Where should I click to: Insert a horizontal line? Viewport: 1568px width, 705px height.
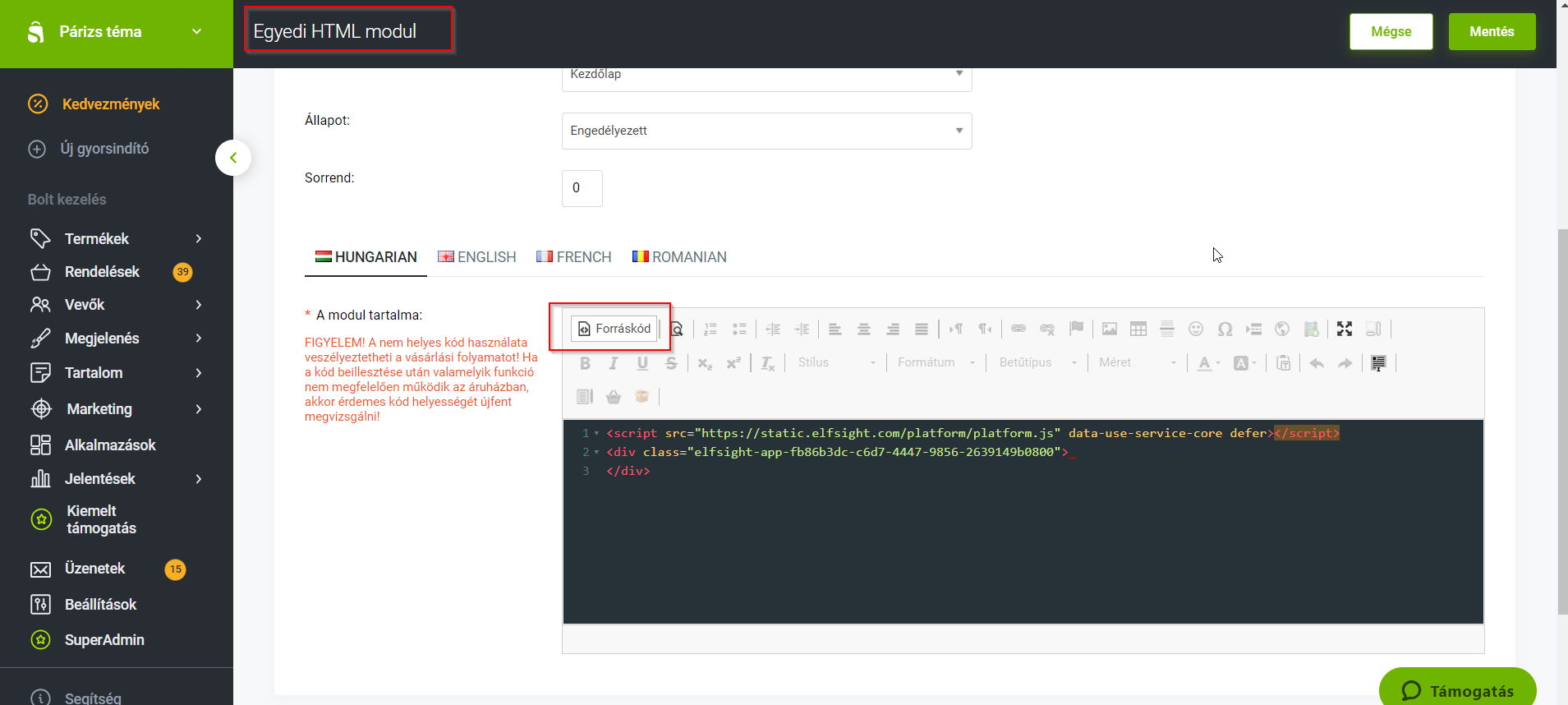[x=1167, y=329]
